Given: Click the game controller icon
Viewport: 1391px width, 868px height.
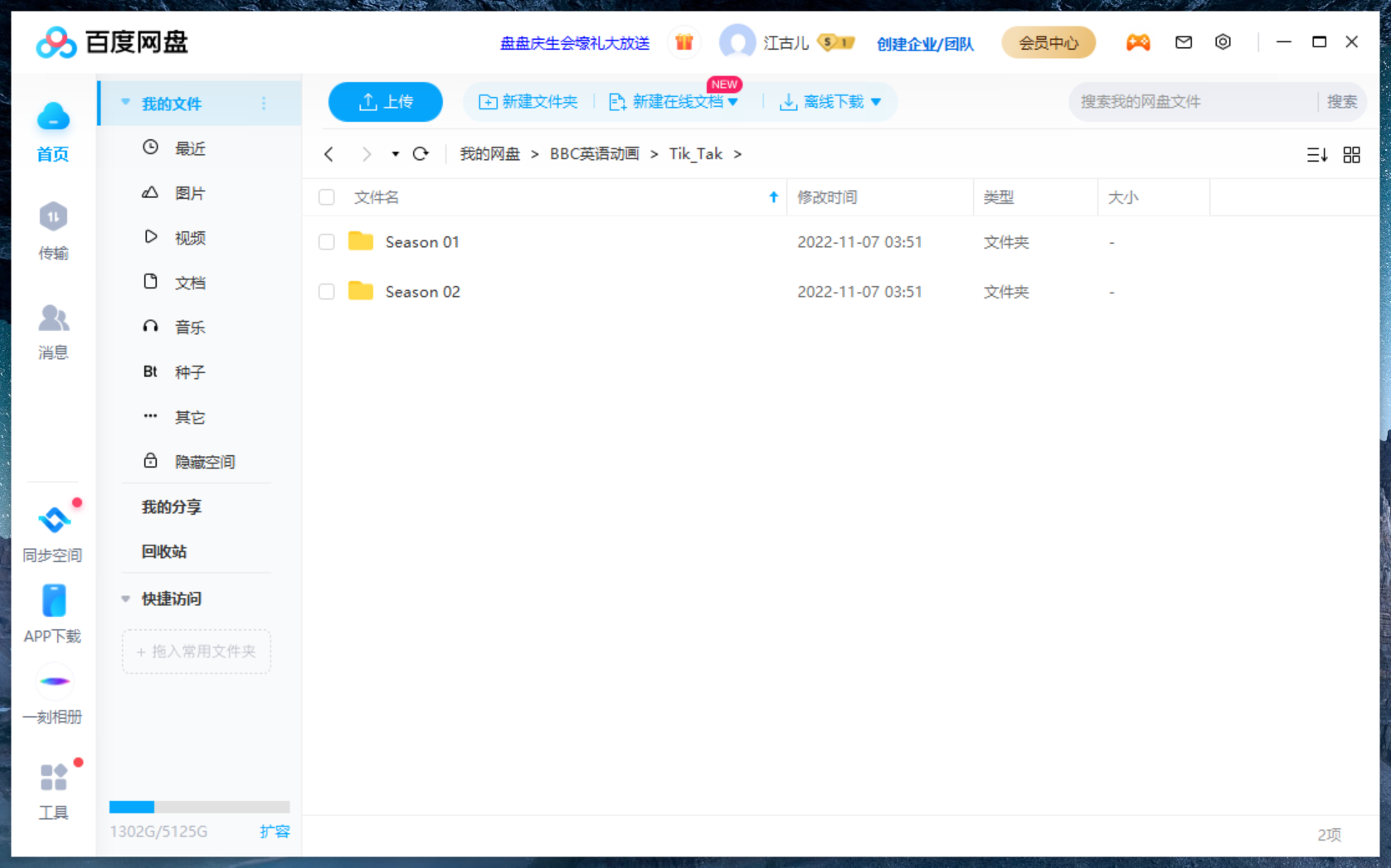Looking at the screenshot, I should 1137,42.
